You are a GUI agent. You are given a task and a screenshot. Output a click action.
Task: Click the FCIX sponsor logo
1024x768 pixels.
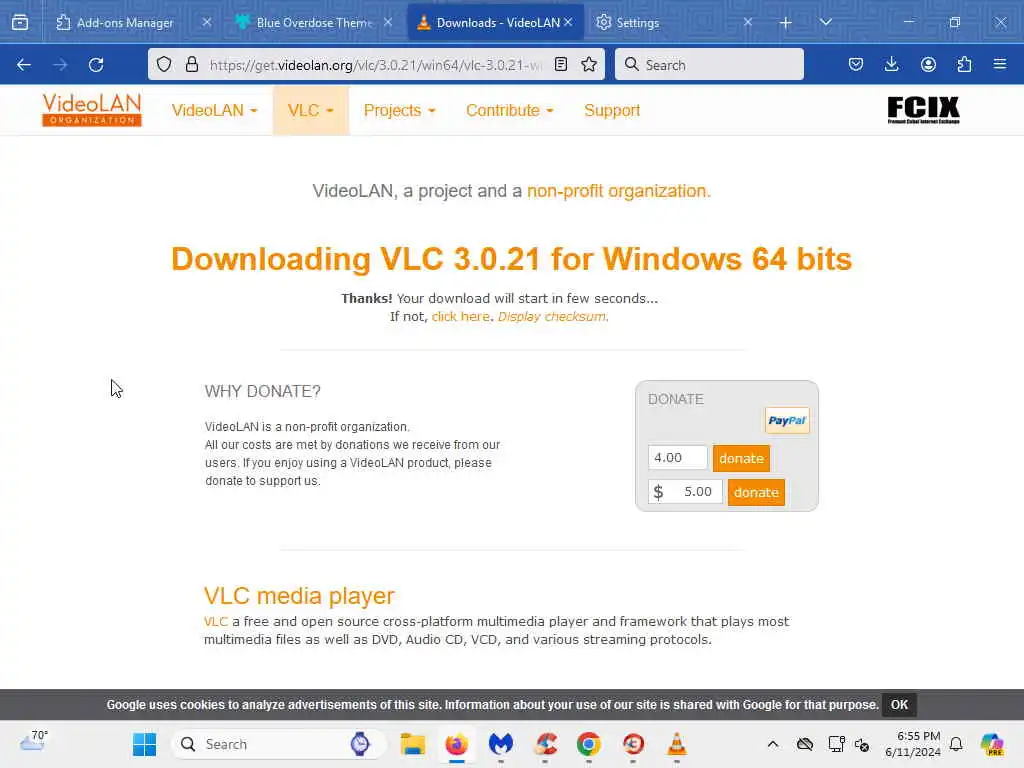(x=923, y=110)
